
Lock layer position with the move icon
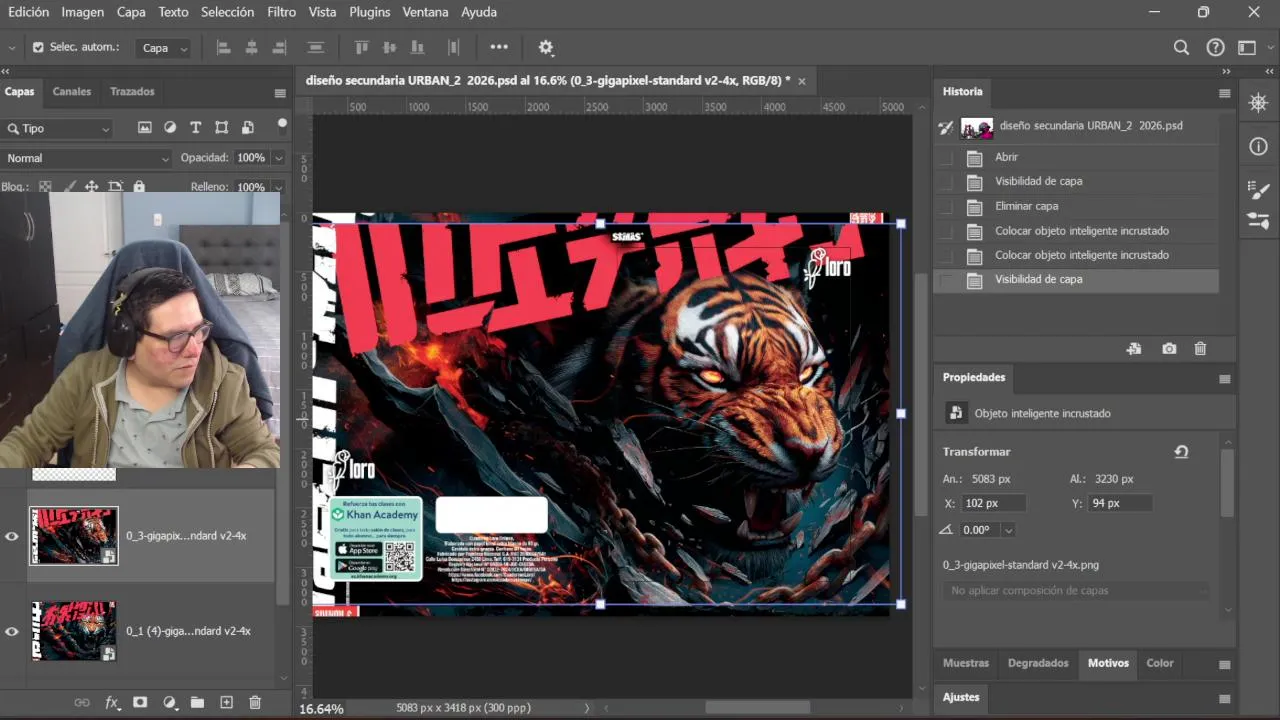(91, 186)
